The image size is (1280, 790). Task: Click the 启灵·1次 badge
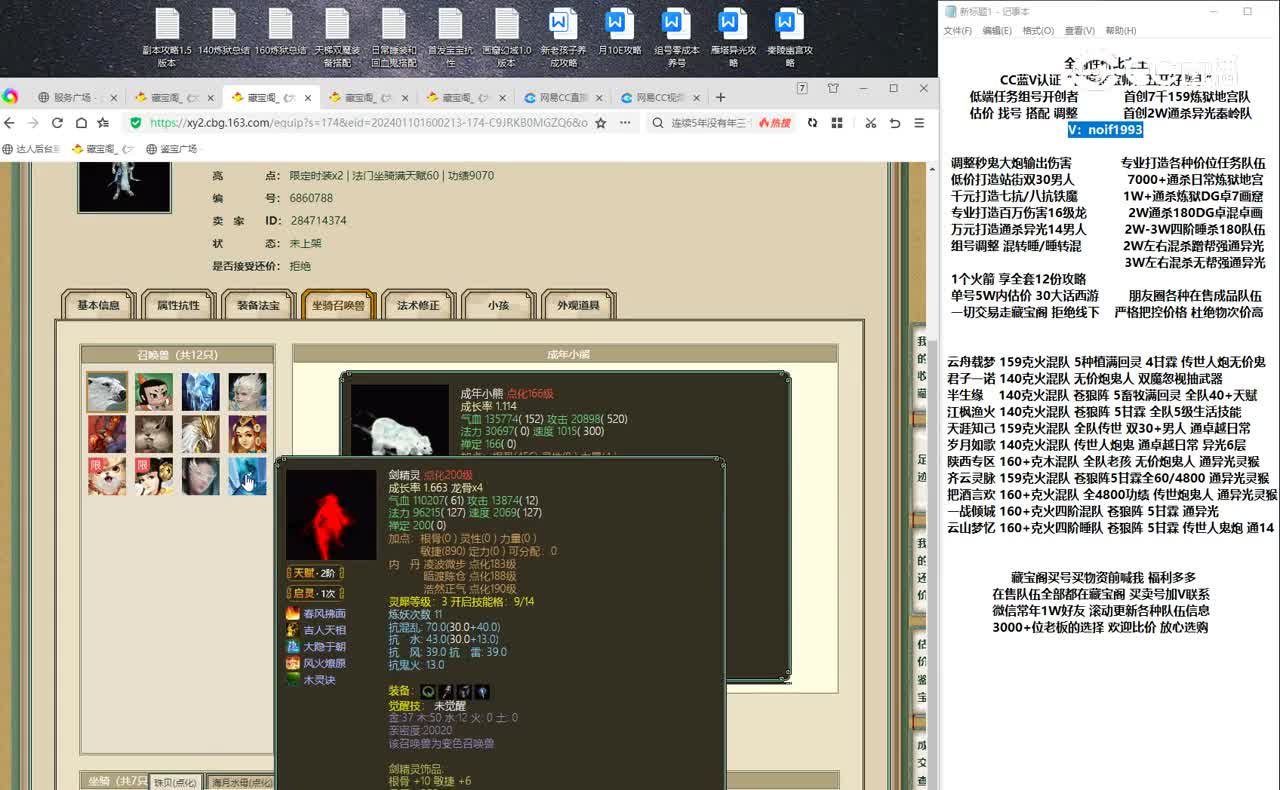tap(315, 593)
